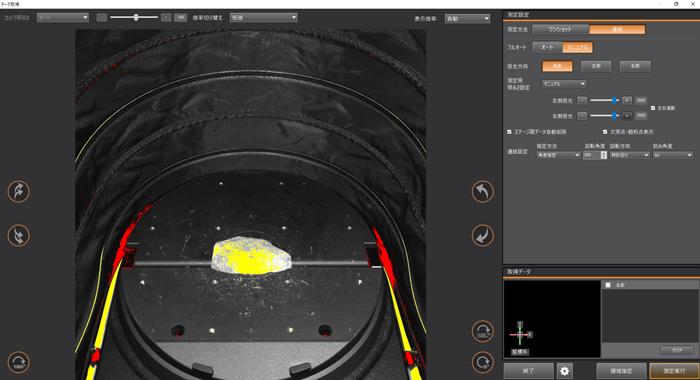700x380 pixels.
Task: Toggle the checkbox in the acquired data list header
Action: [x=608, y=285]
